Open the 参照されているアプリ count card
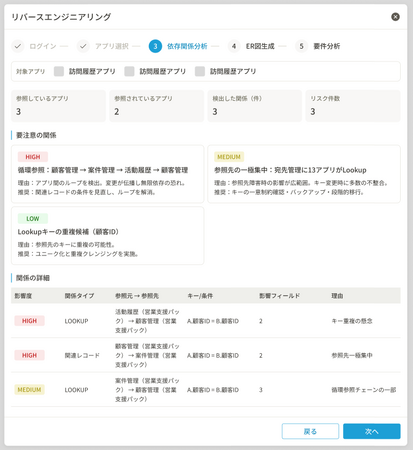 (157, 106)
